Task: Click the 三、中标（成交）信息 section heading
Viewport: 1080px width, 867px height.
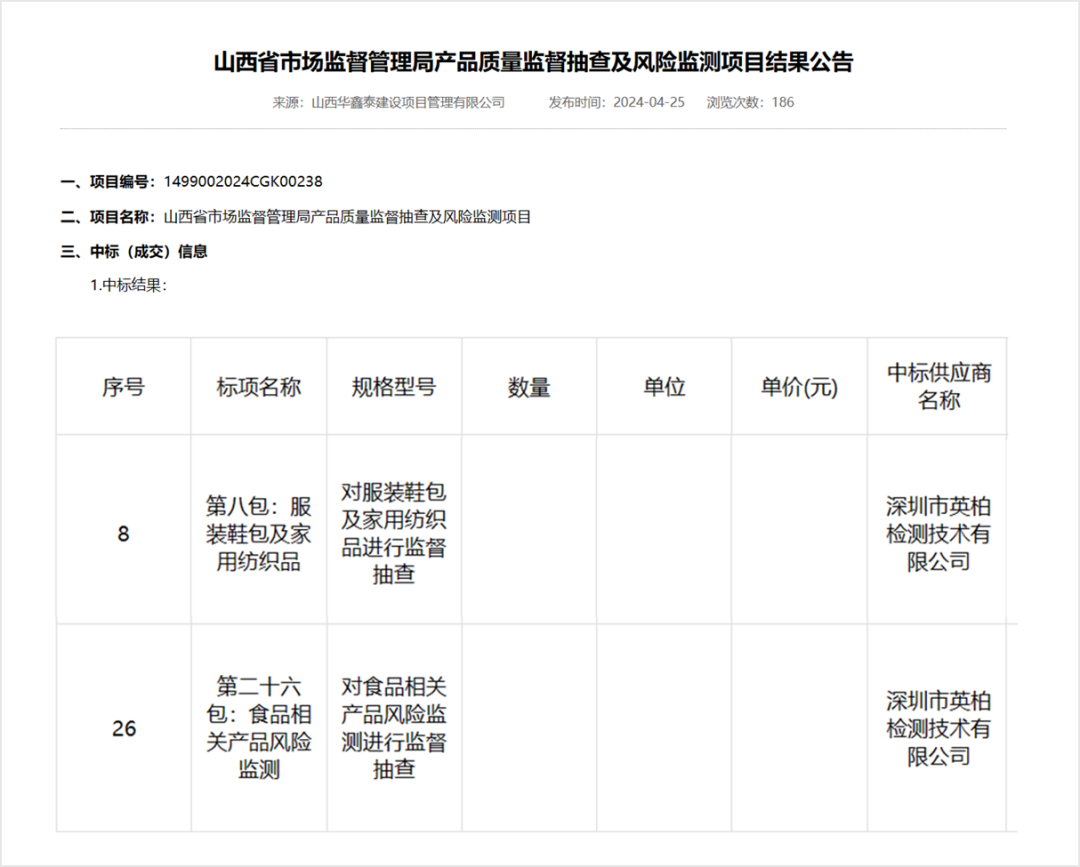Action: click(x=134, y=252)
